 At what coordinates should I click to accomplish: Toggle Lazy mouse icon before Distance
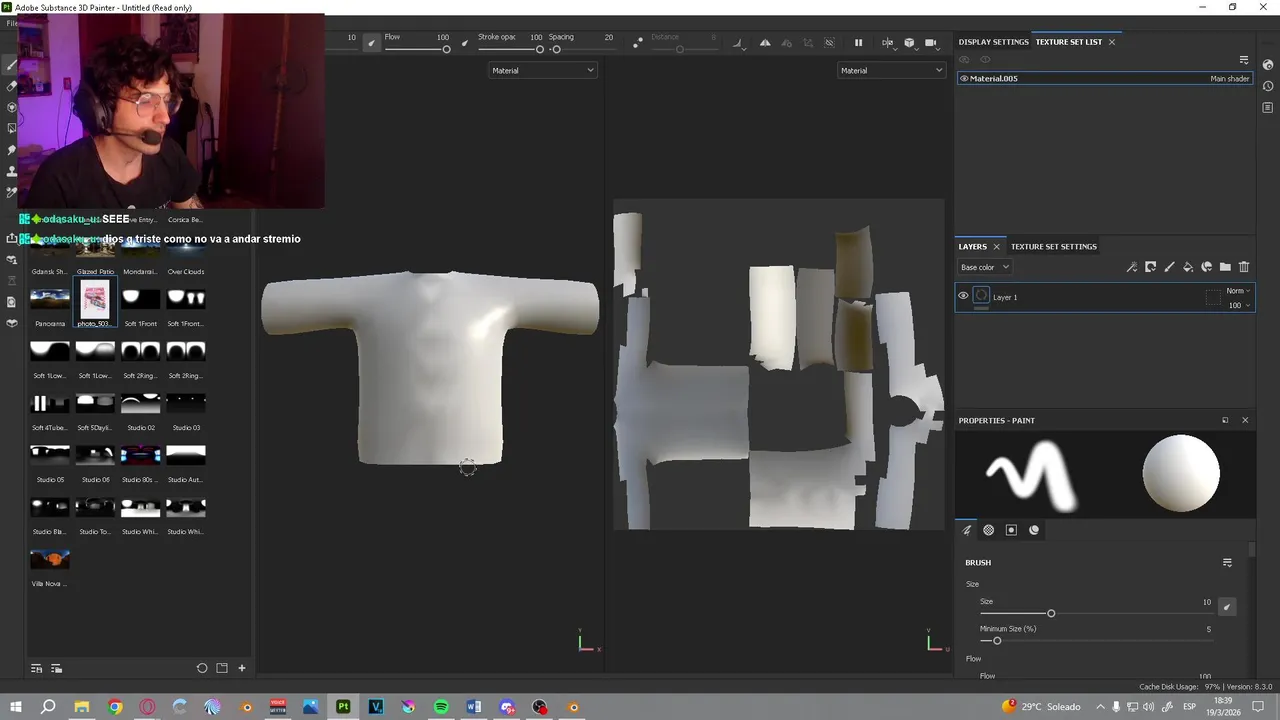(x=638, y=43)
